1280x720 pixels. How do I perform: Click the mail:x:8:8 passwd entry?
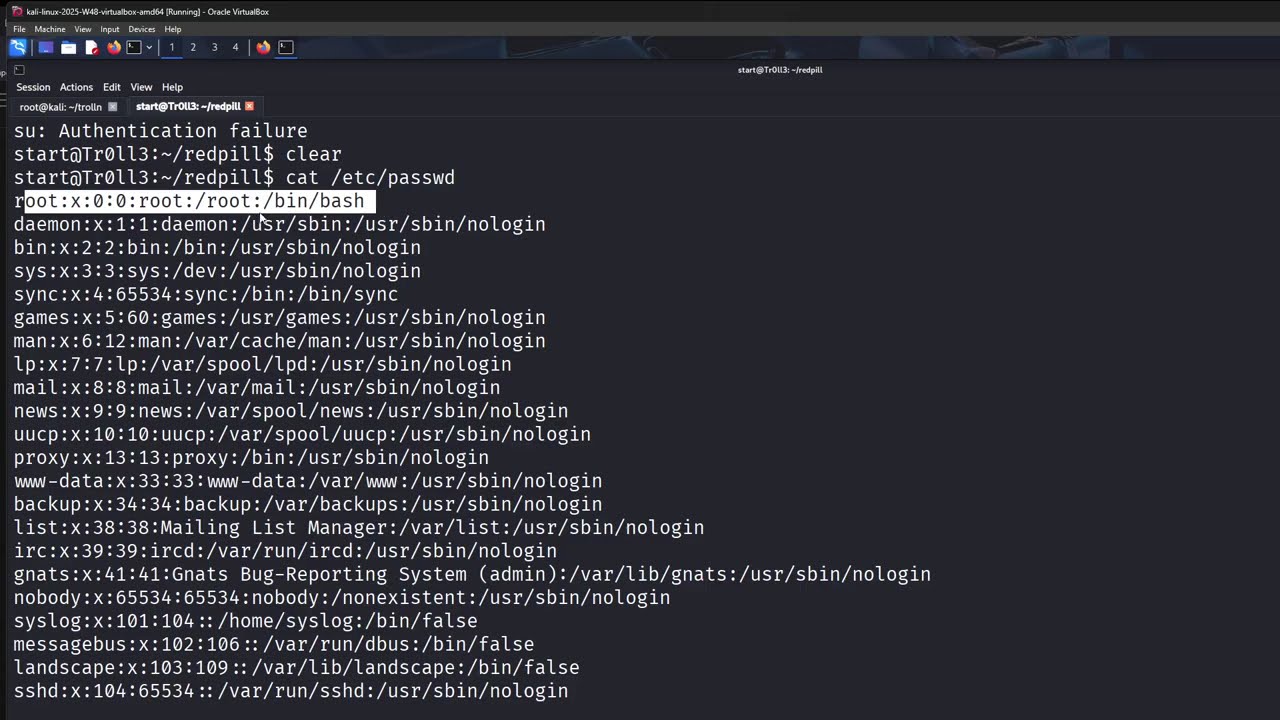[x=257, y=388]
